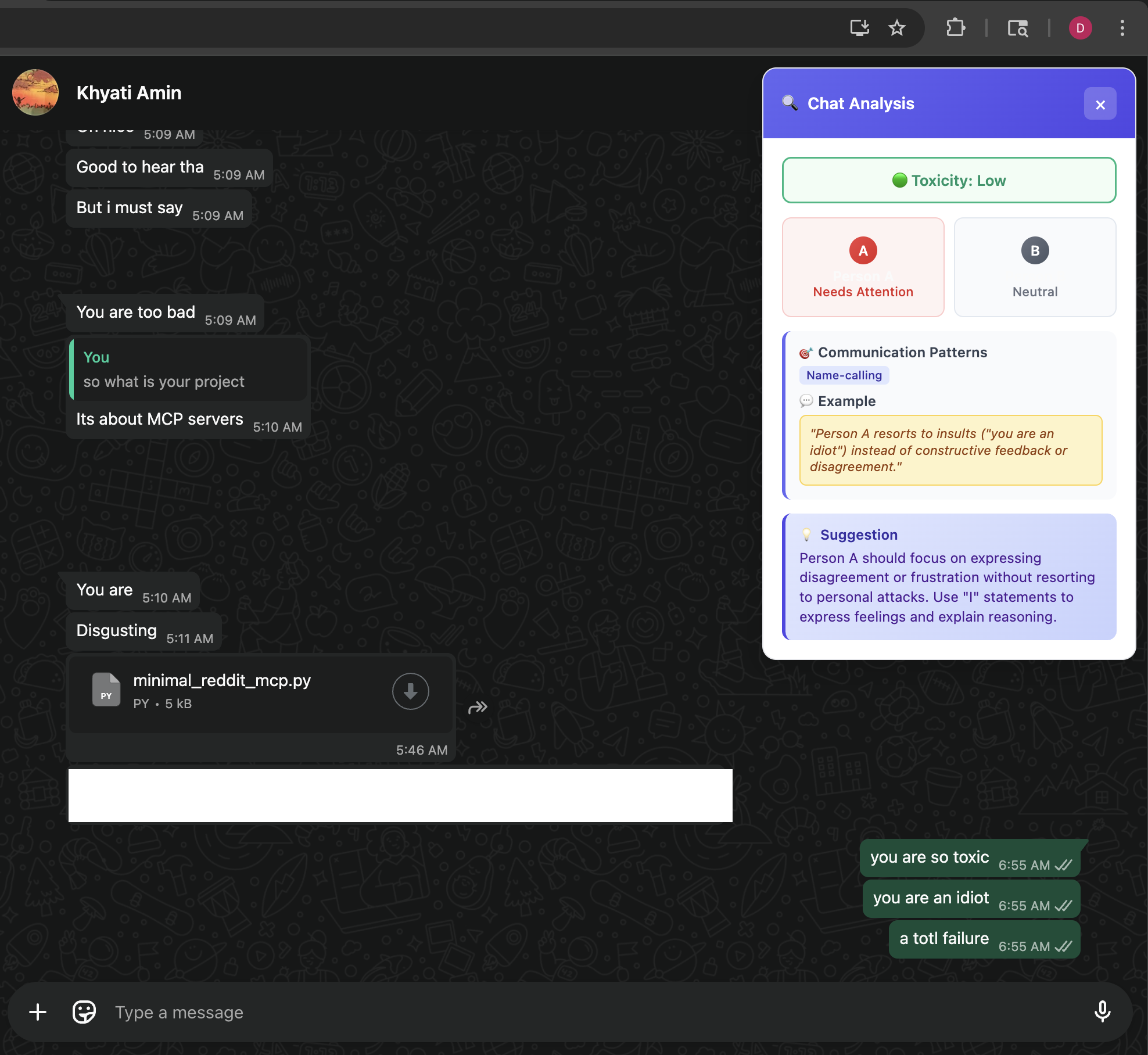
Task: Open tab search icon in toolbar
Action: 1017,28
